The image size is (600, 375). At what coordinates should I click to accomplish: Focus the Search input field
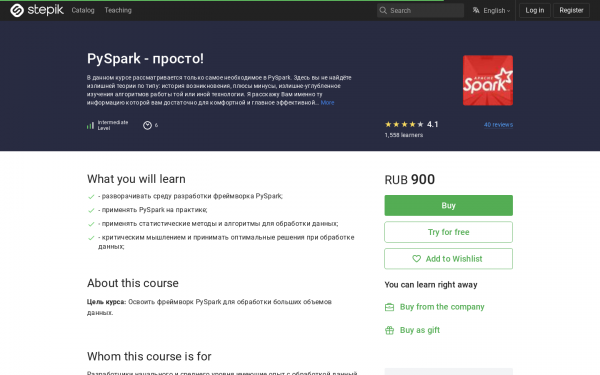[420, 10]
